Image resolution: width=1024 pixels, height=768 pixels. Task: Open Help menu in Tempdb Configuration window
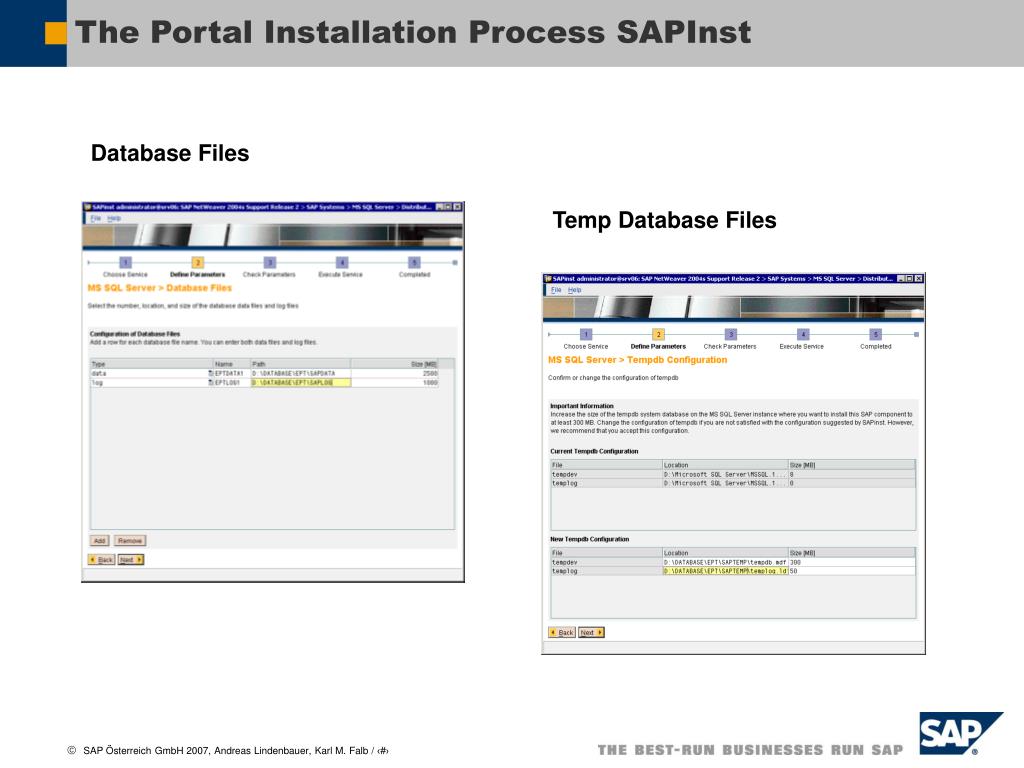pos(575,290)
